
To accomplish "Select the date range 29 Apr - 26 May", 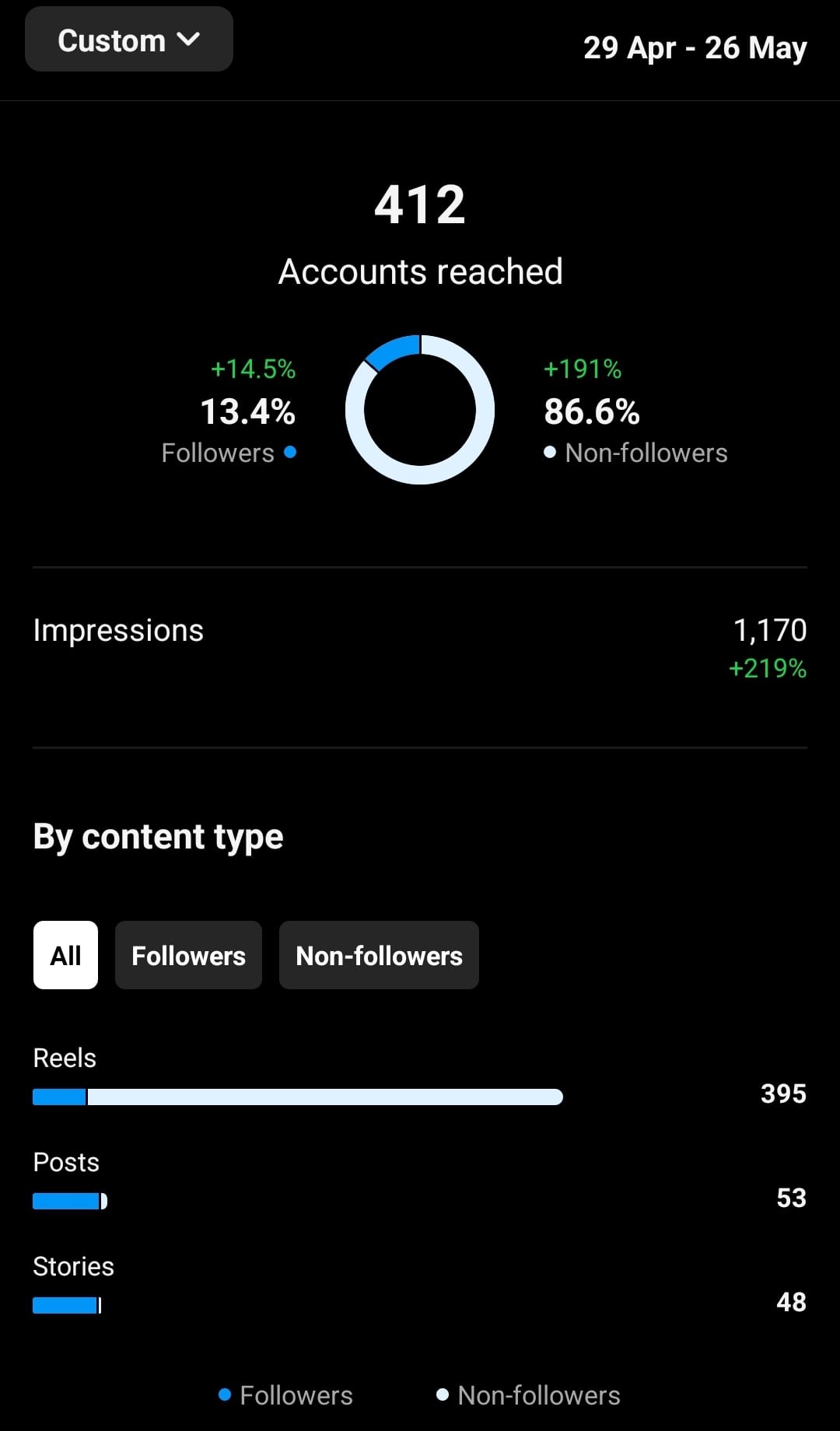I will click(695, 47).
